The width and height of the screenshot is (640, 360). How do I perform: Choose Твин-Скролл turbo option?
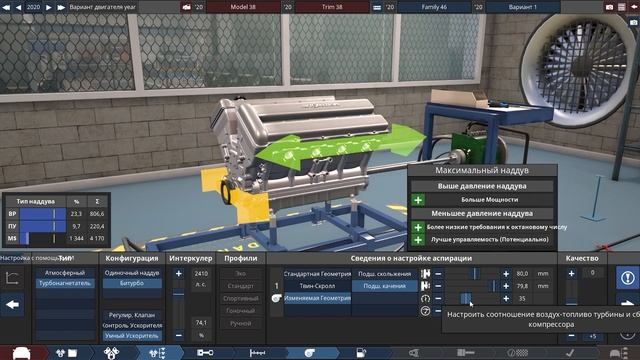click(317, 286)
